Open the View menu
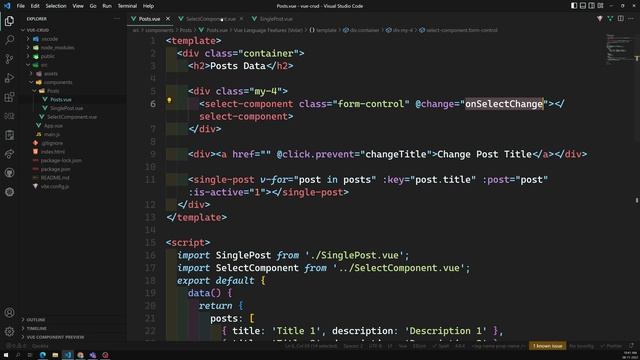This screenshot has width=640, height=360. pyautogui.click(x=78, y=6)
